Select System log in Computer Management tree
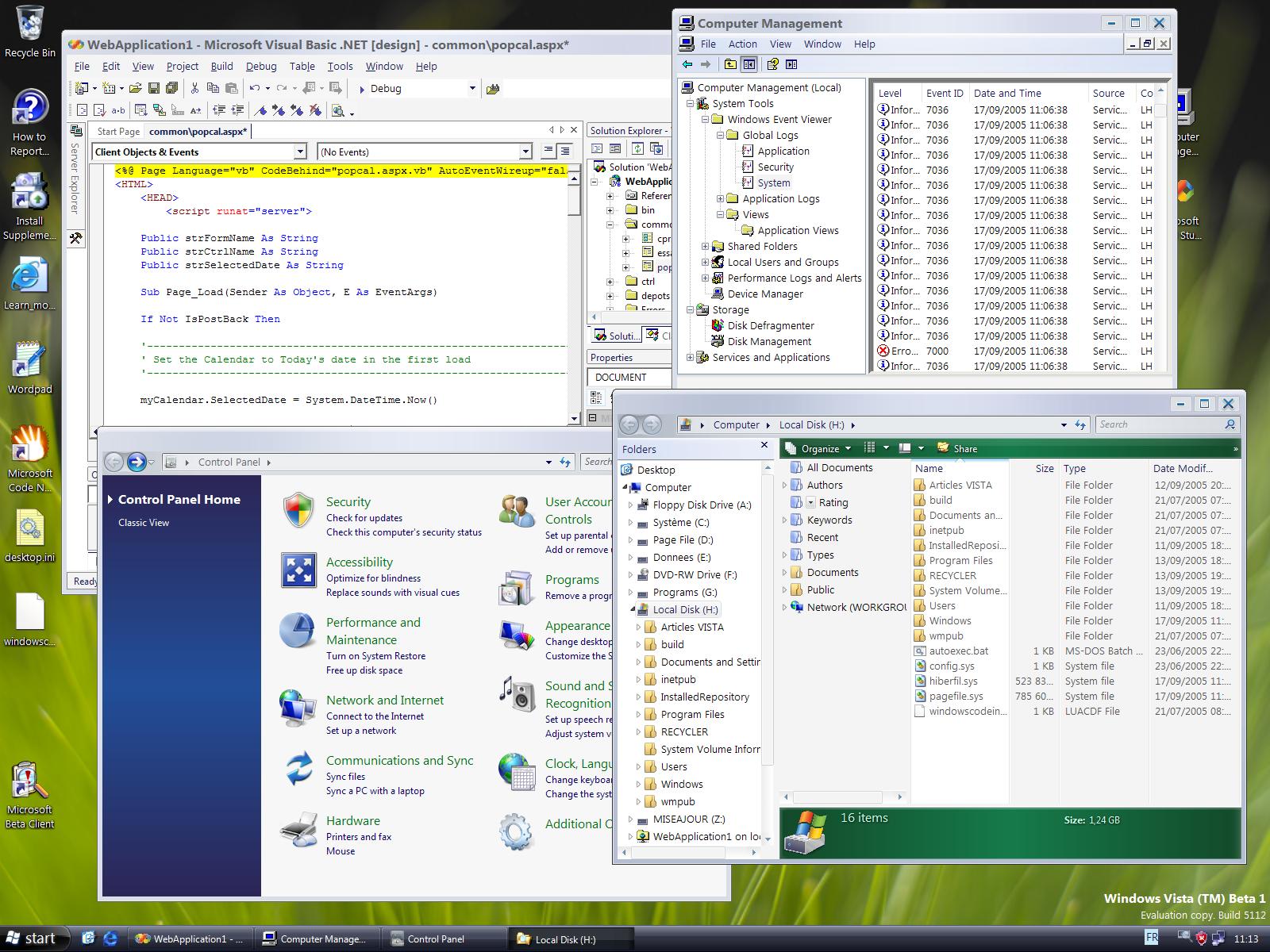This screenshot has width=1270, height=952. pos(774,182)
